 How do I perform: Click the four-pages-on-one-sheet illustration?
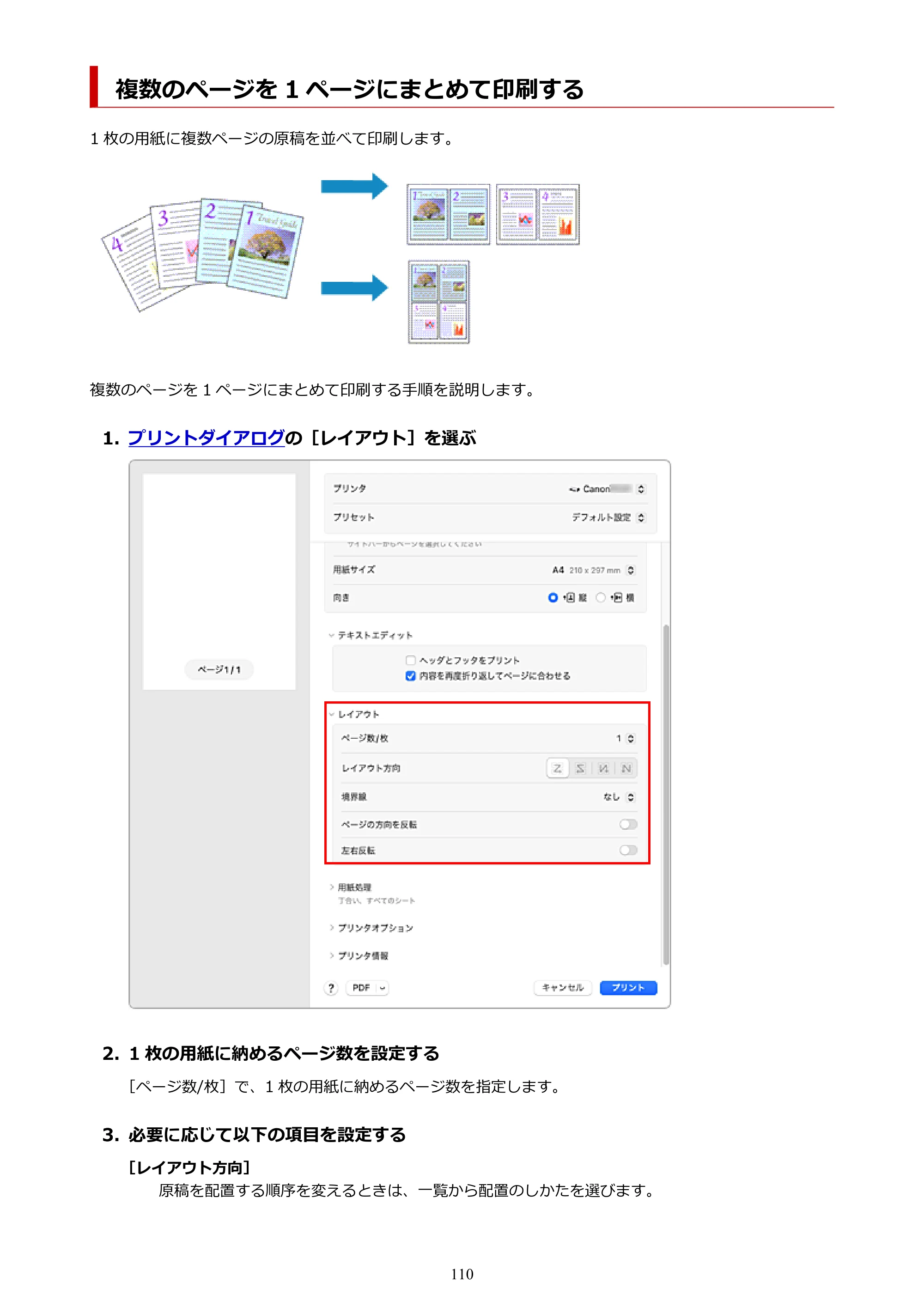tap(438, 302)
